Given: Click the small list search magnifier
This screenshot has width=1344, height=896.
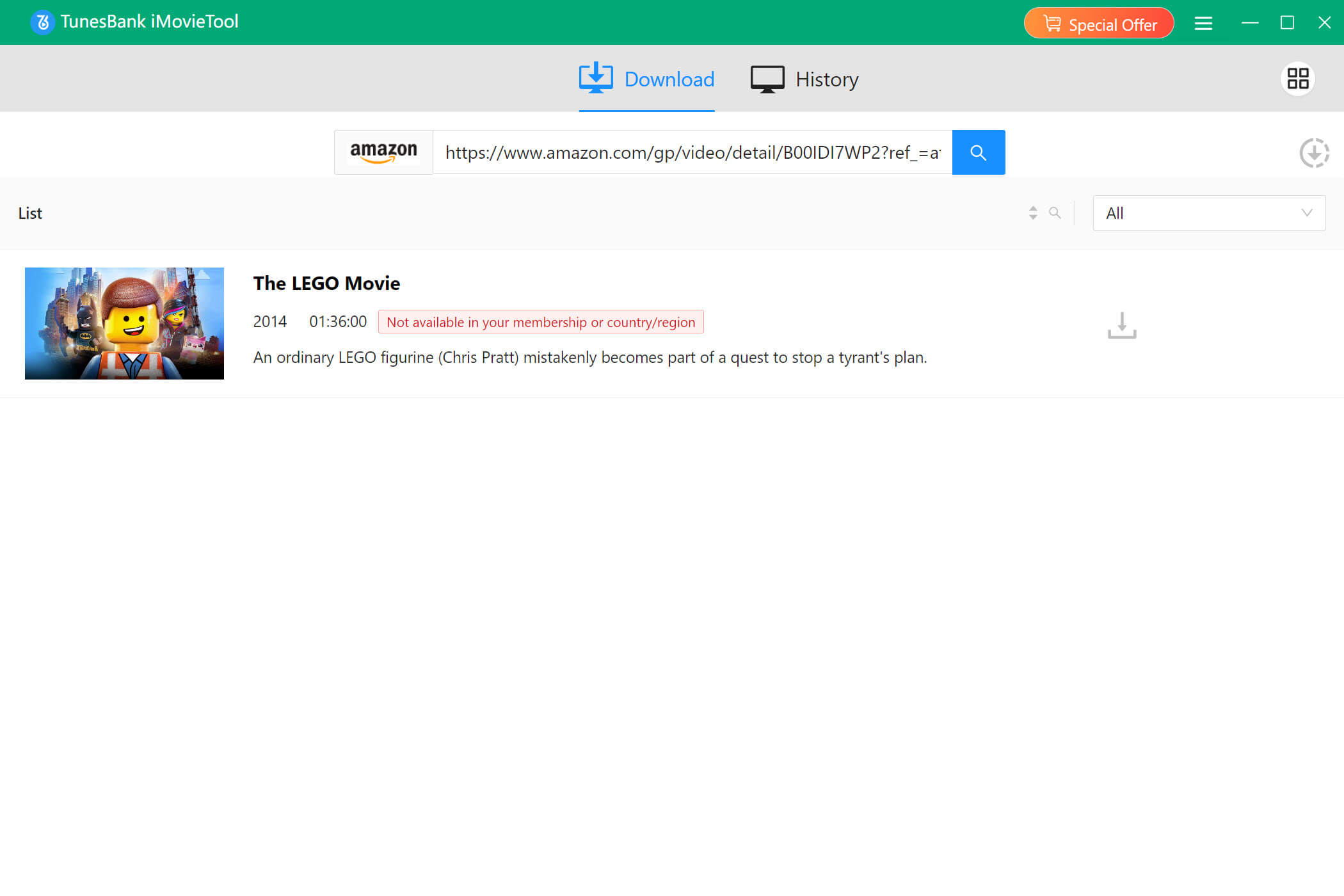Looking at the screenshot, I should click(x=1055, y=212).
